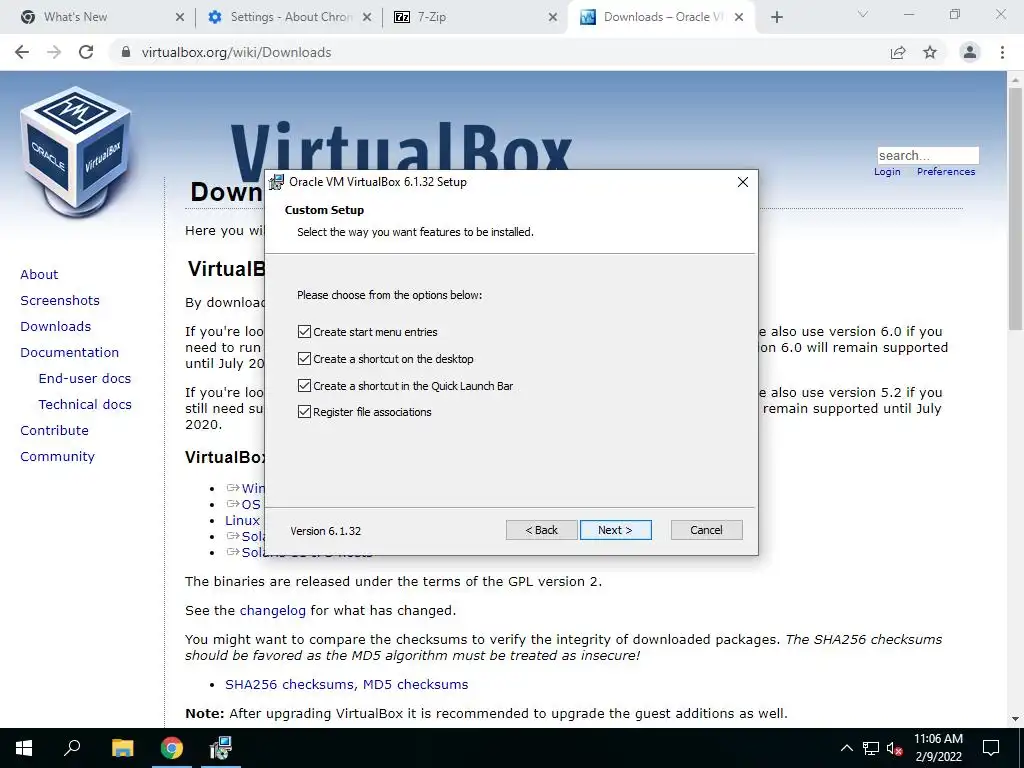1024x768 pixels.
Task: Click the browser forward arrow
Action: (x=54, y=52)
